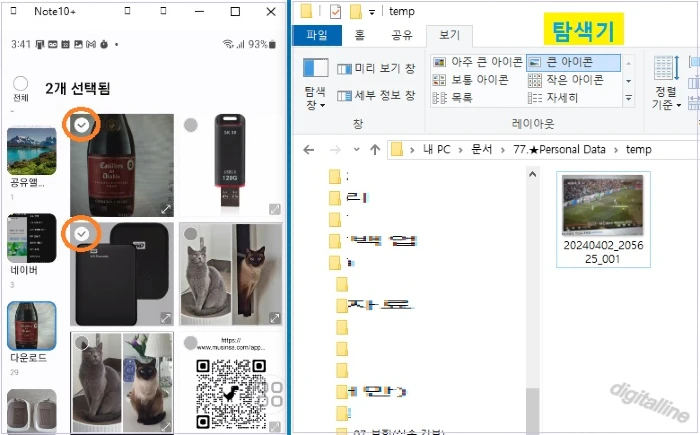Switch to the 공유 ribbon tab
Viewport: 700px width, 435px height.
(401, 35)
